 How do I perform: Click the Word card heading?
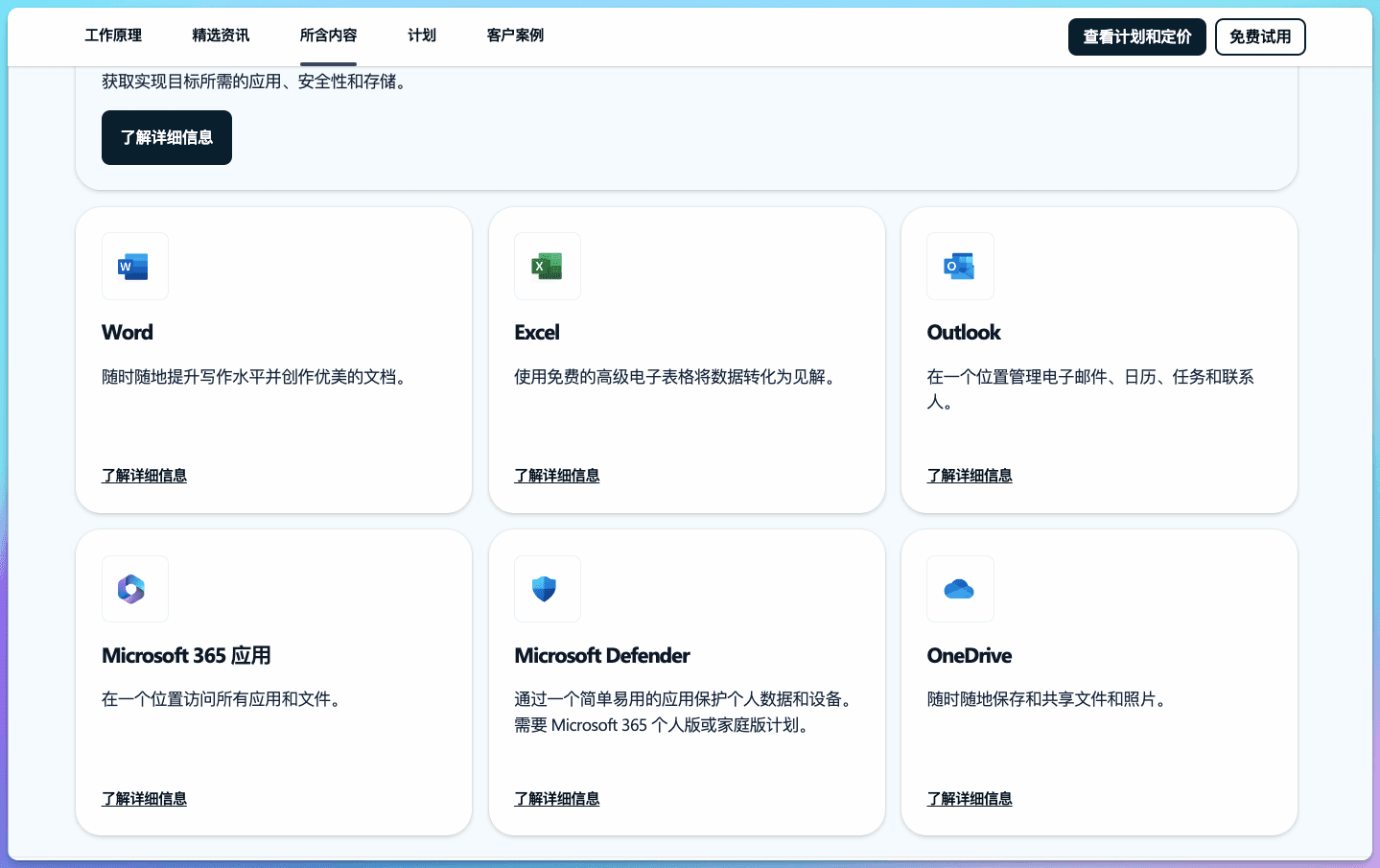pyautogui.click(x=128, y=332)
